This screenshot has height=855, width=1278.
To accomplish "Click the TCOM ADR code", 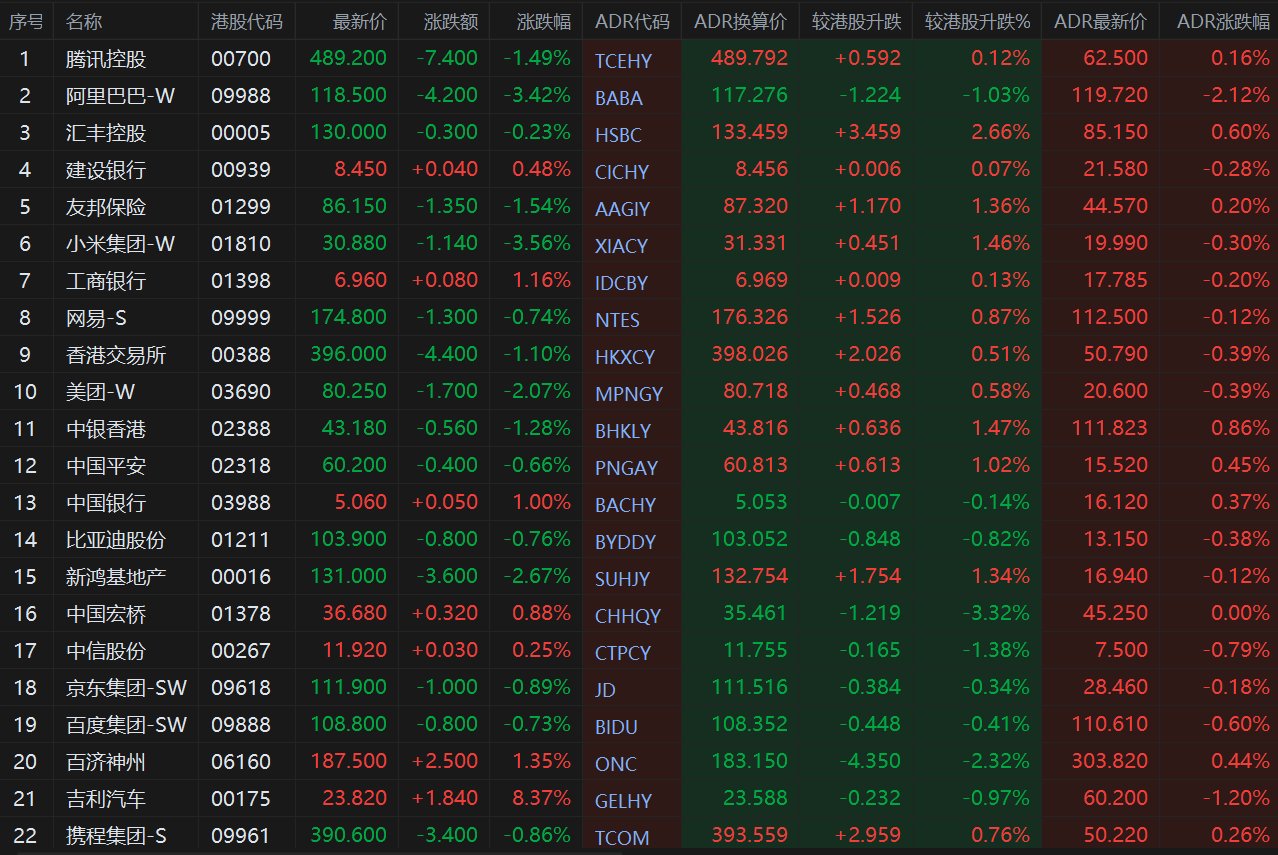I will tap(622, 838).
